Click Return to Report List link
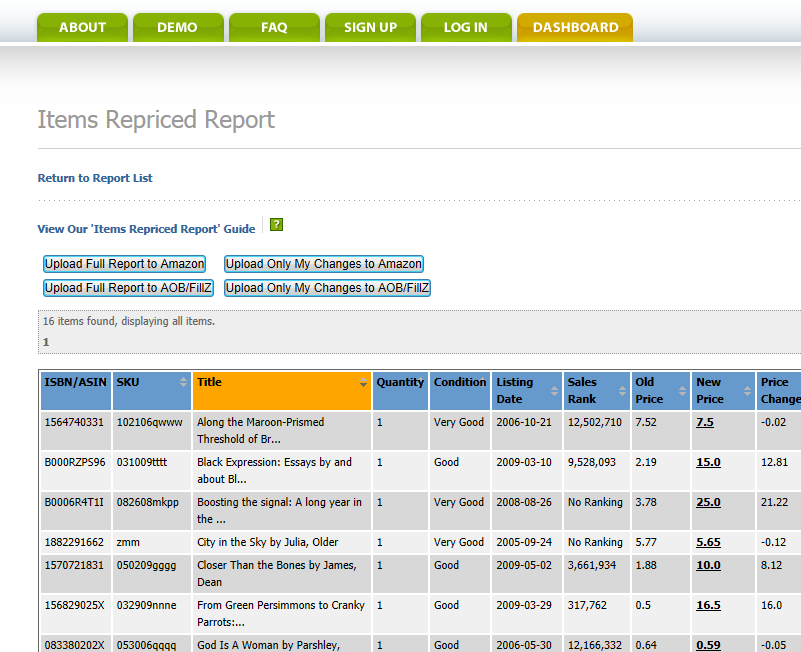The width and height of the screenshot is (801, 652). tap(95, 178)
